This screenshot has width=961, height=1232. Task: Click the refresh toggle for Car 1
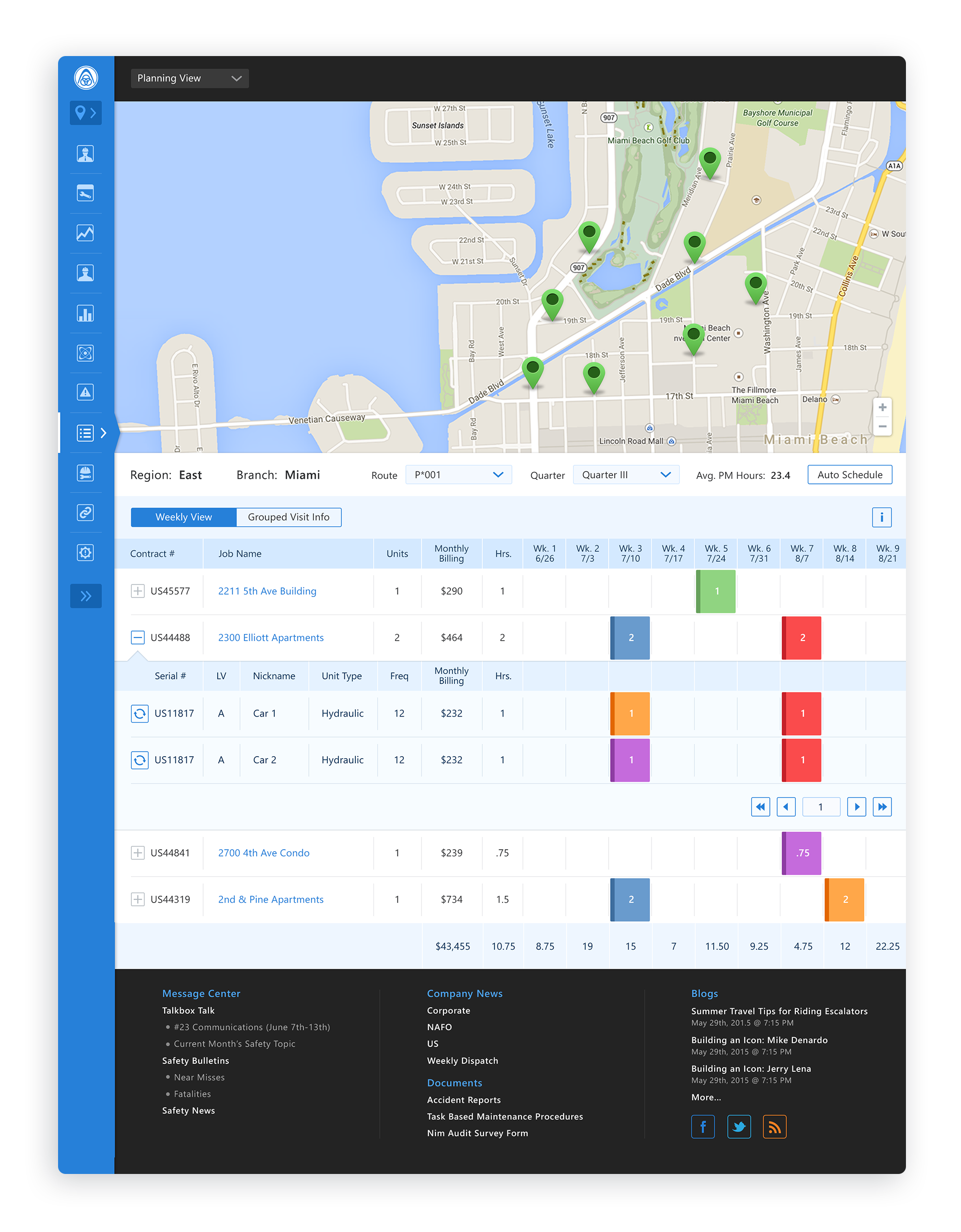tap(139, 714)
